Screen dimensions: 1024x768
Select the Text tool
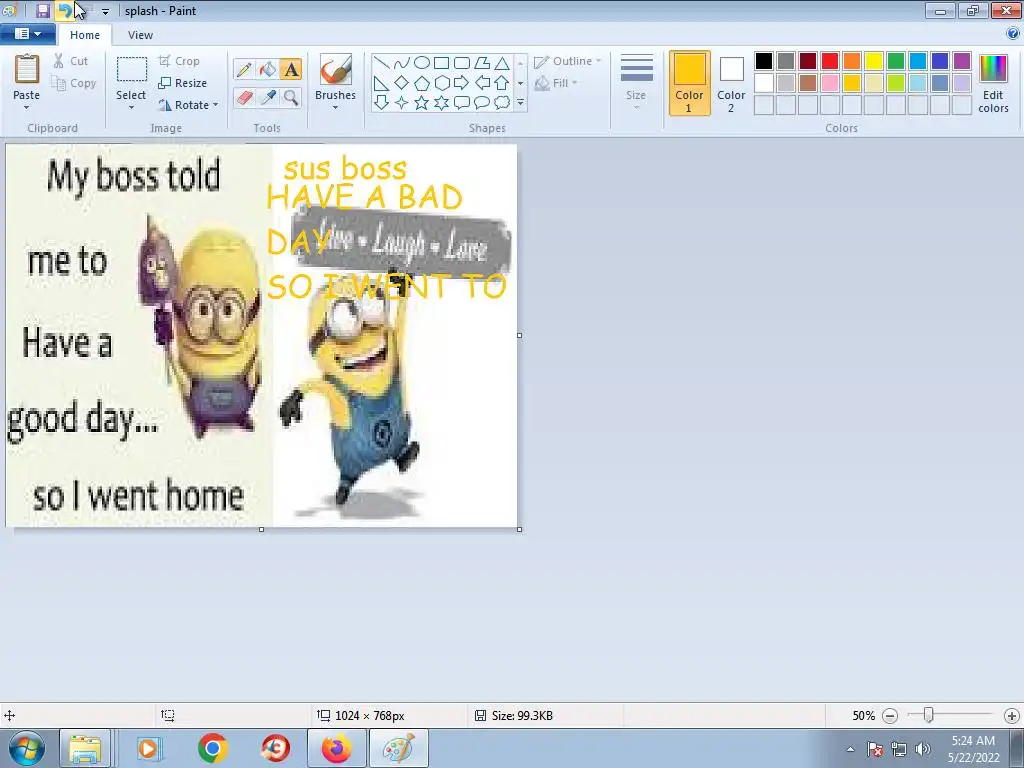pyautogui.click(x=291, y=69)
